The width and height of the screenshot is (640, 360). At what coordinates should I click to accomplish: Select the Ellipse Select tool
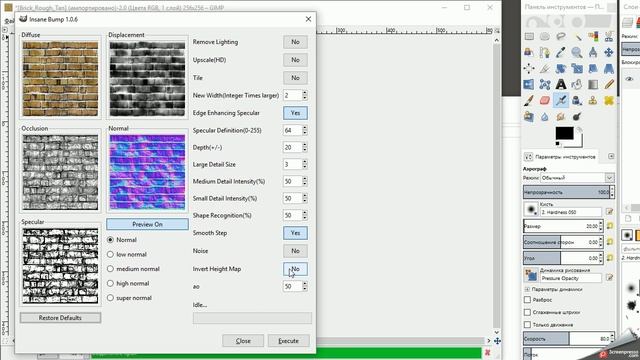point(545,37)
